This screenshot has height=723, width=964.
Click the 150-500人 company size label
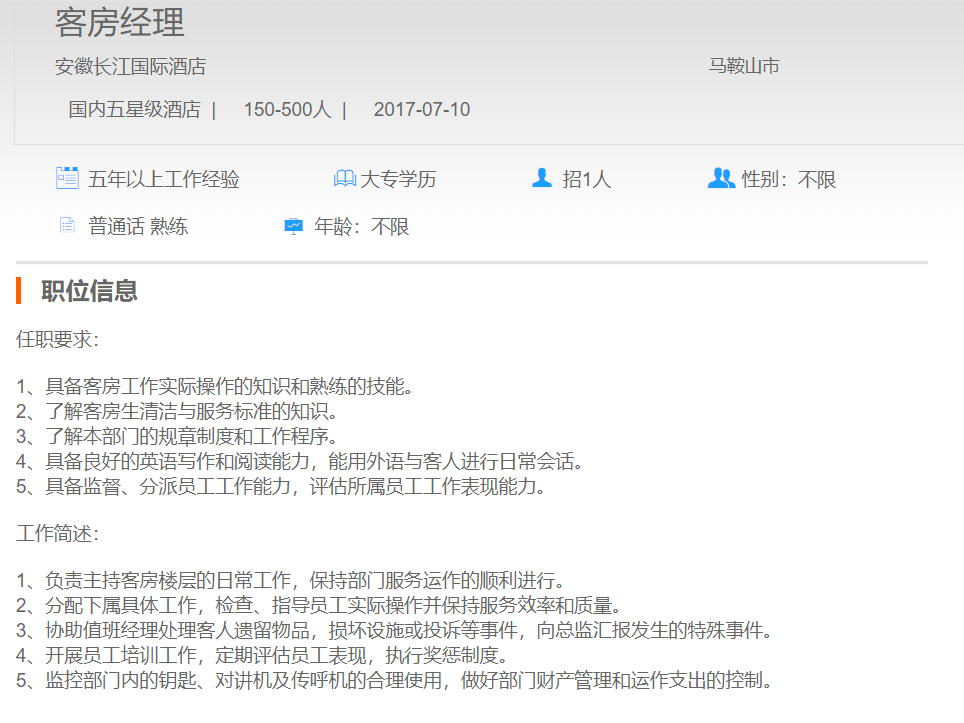(287, 110)
